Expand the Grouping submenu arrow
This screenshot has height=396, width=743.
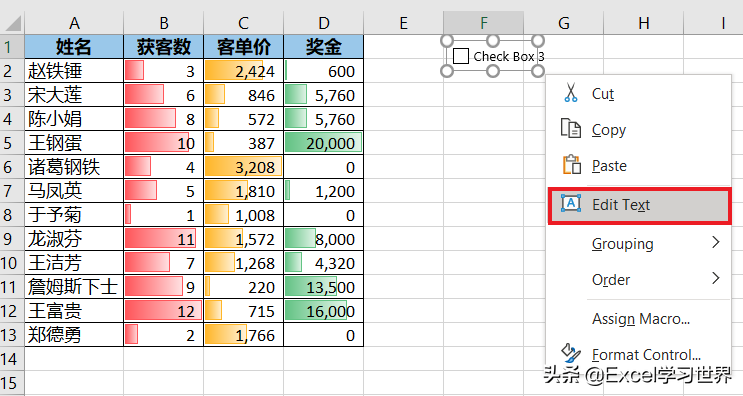click(716, 243)
